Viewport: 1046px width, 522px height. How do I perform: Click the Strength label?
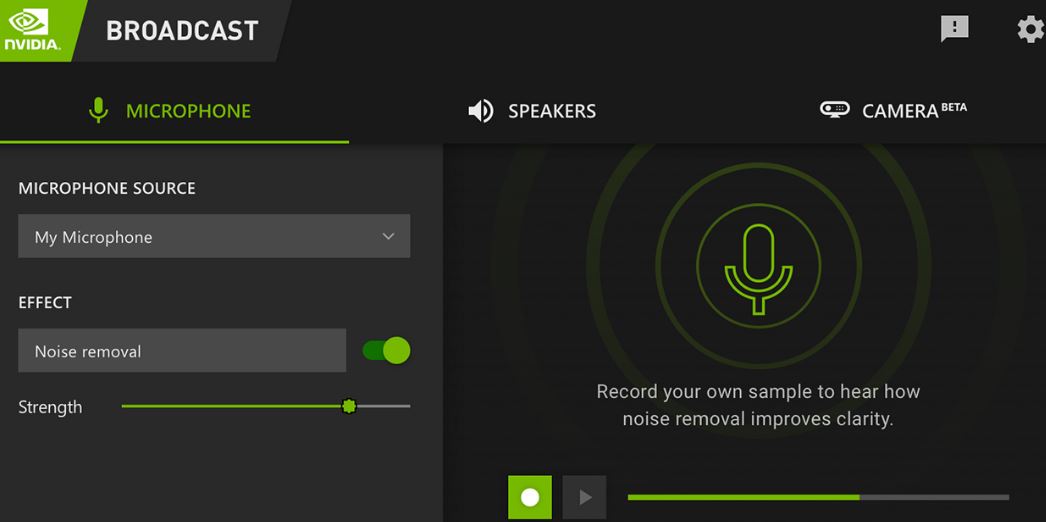click(x=50, y=407)
